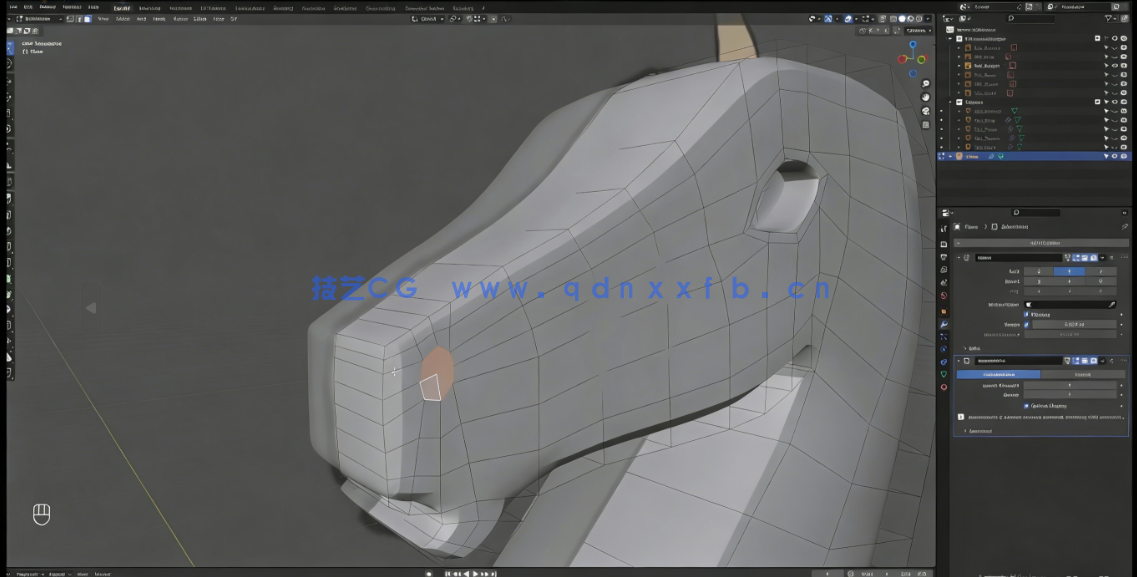Image resolution: width=1137 pixels, height=577 pixels.
Task: Collapse the Mirror modifier panel
Action: (959, 255)
